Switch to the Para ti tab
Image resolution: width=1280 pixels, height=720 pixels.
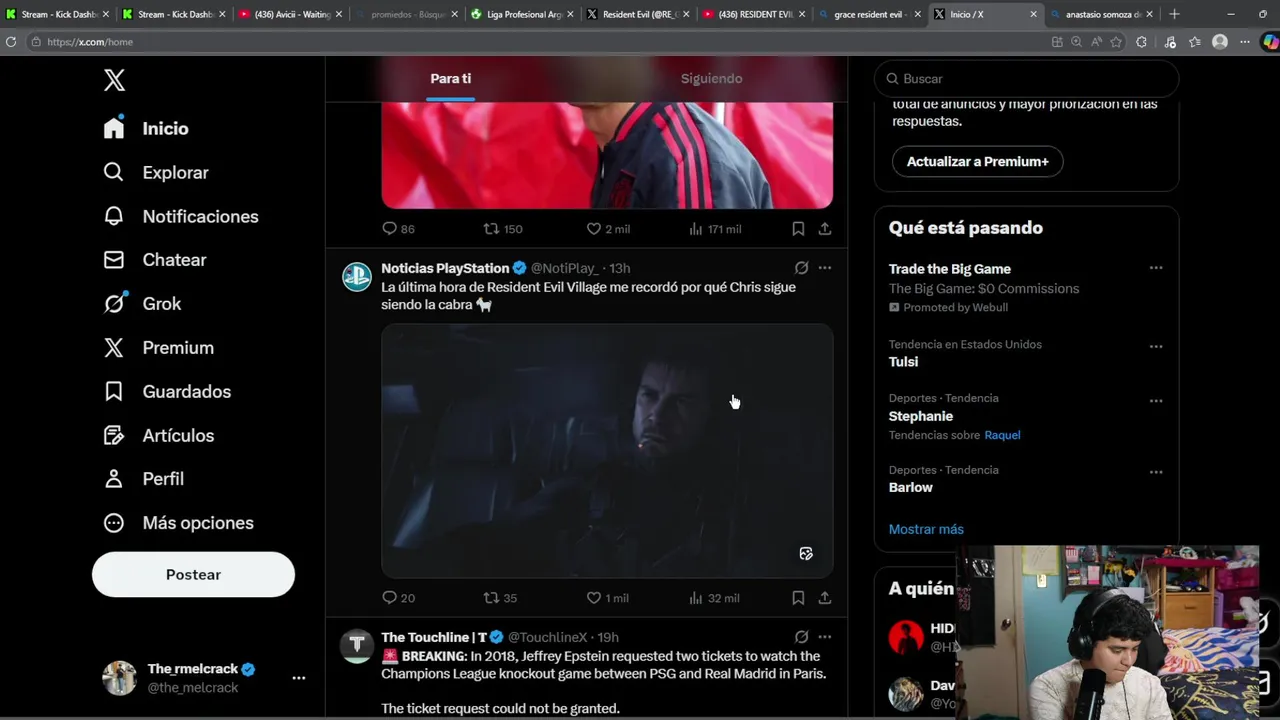(450, 78)
